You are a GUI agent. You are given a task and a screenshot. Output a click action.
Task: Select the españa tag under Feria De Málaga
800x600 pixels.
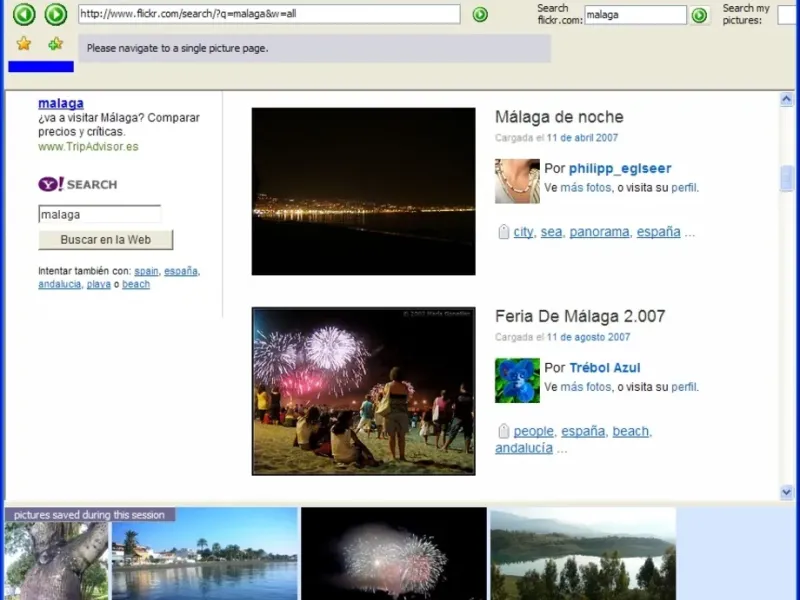pos(583,431)
